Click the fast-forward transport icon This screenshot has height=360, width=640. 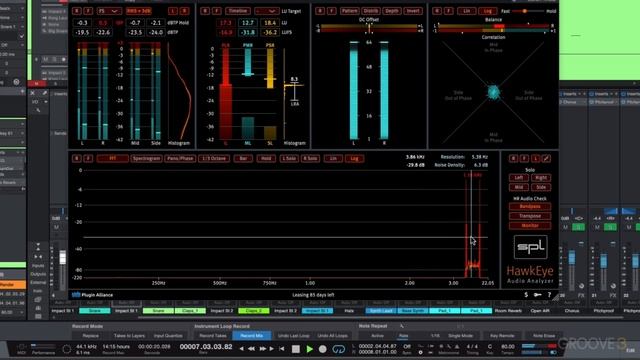(262, 349)
